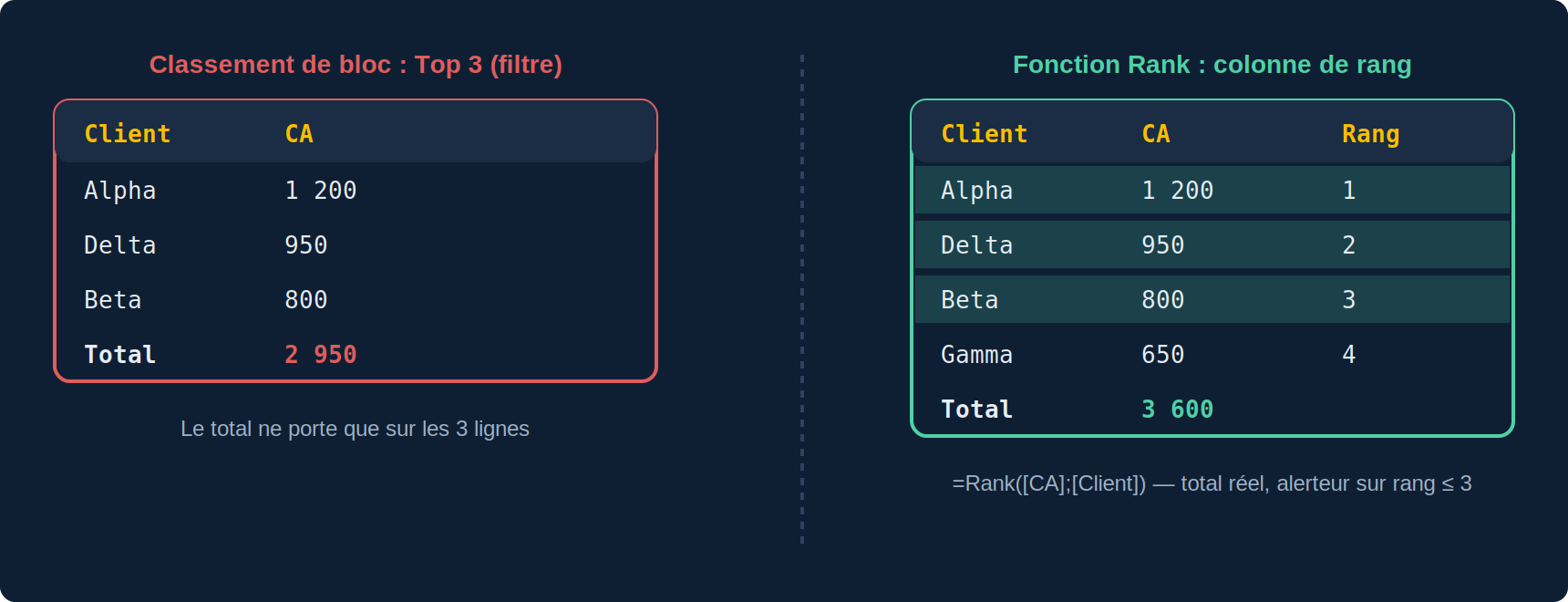The image size is (1568, 602).
Task: Select the Gamma client cell
Action: [977, 355]
